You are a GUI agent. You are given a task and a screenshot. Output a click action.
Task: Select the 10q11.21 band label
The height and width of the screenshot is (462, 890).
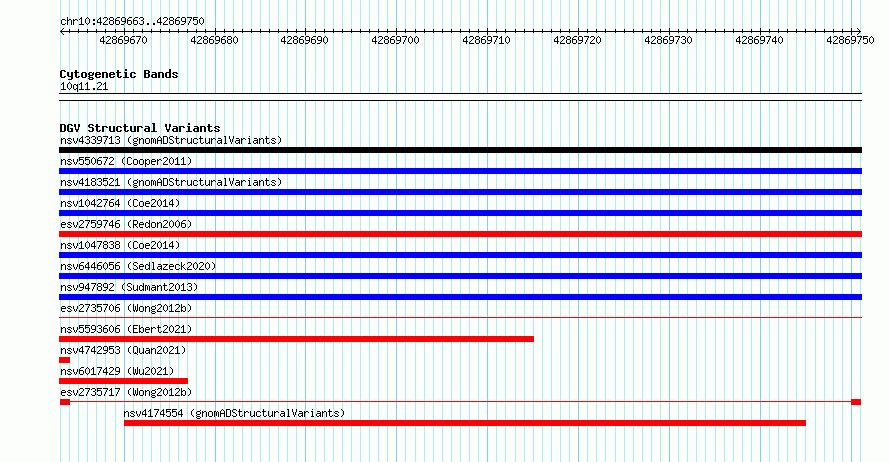click(84, 86)
